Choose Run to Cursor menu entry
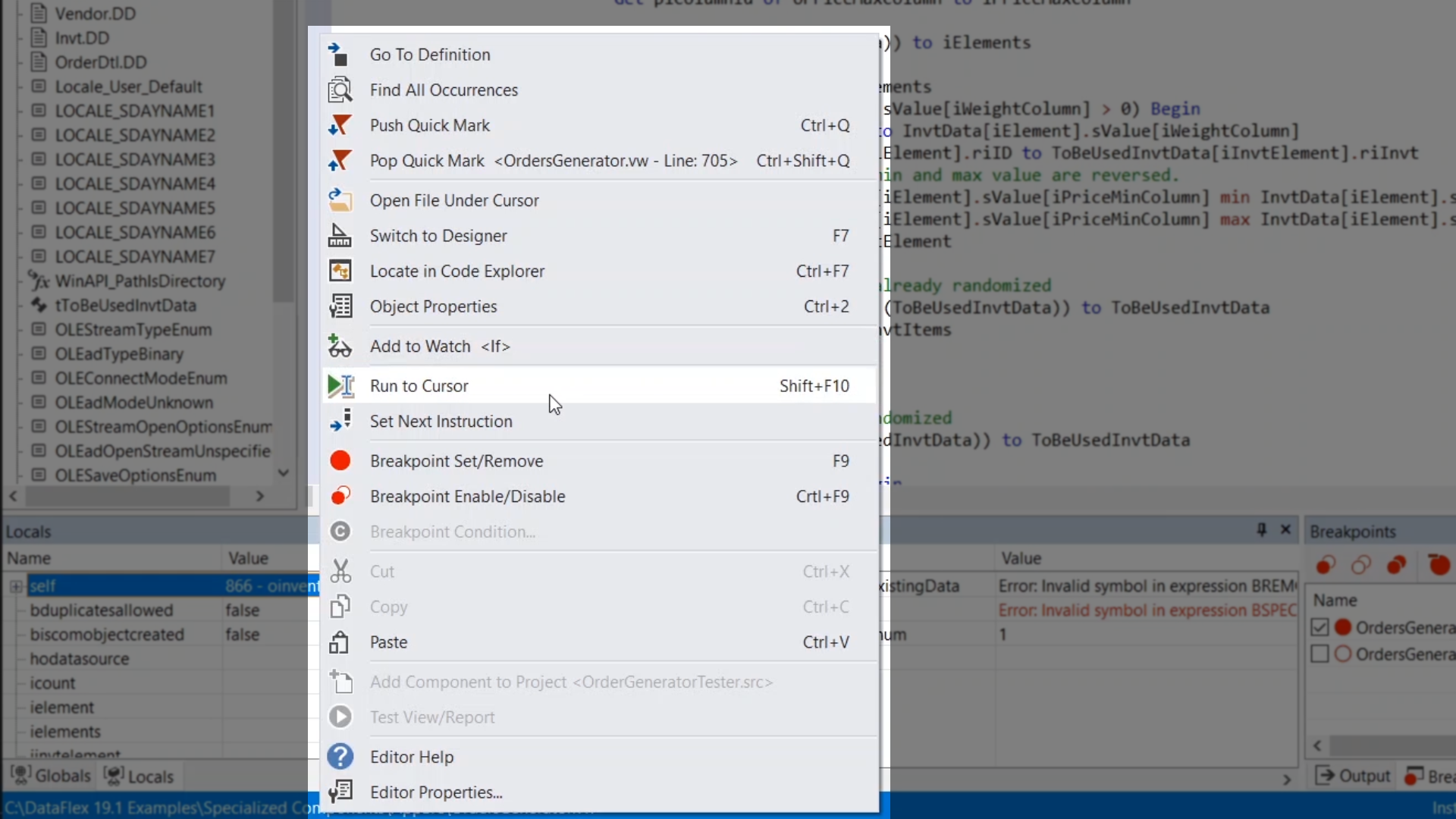This screenshot has width=1456, height=819. point(419,386)
